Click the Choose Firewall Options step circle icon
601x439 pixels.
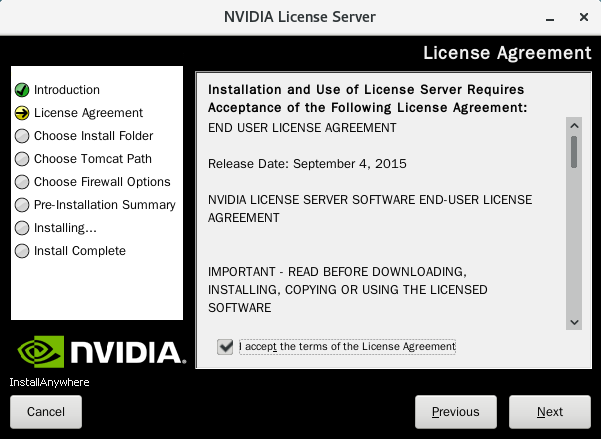pos(22,182)
